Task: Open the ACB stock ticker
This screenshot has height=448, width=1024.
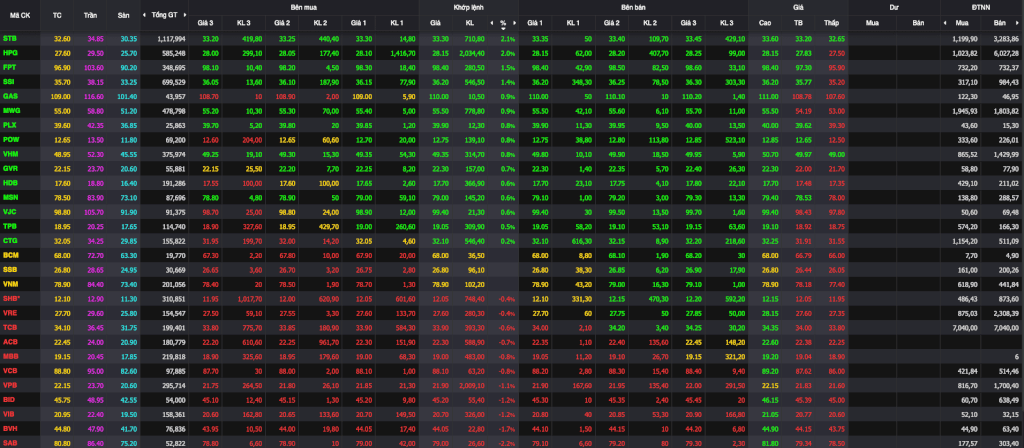Action: (10, 341)
